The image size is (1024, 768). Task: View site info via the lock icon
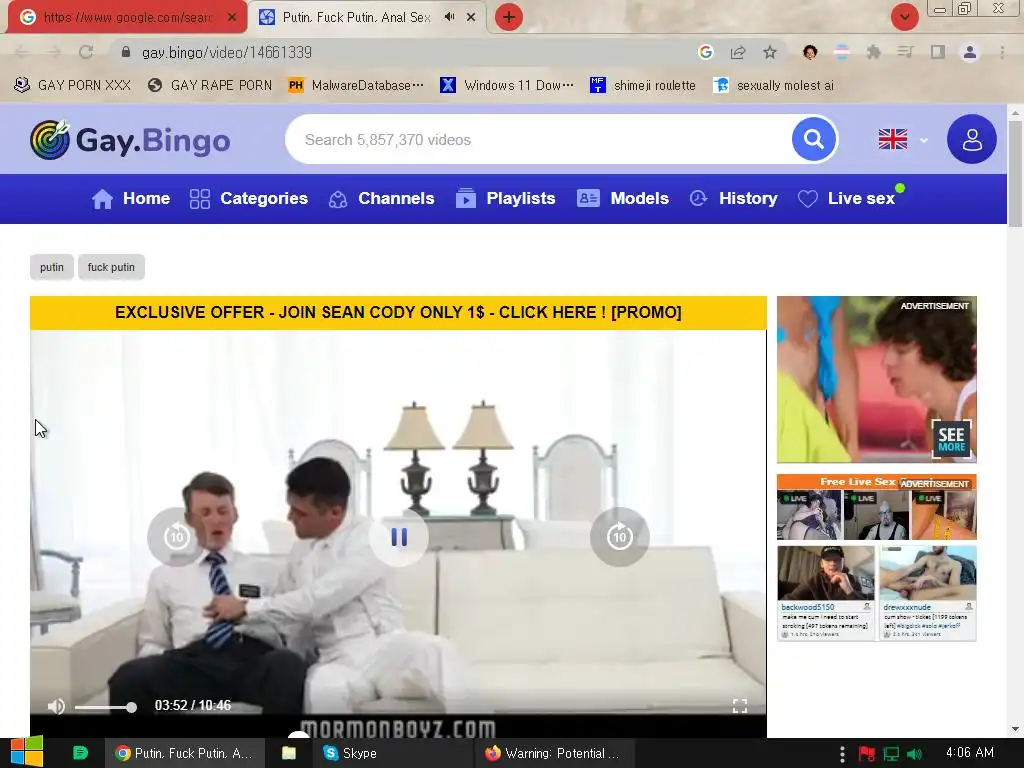(x=126, y=52)
